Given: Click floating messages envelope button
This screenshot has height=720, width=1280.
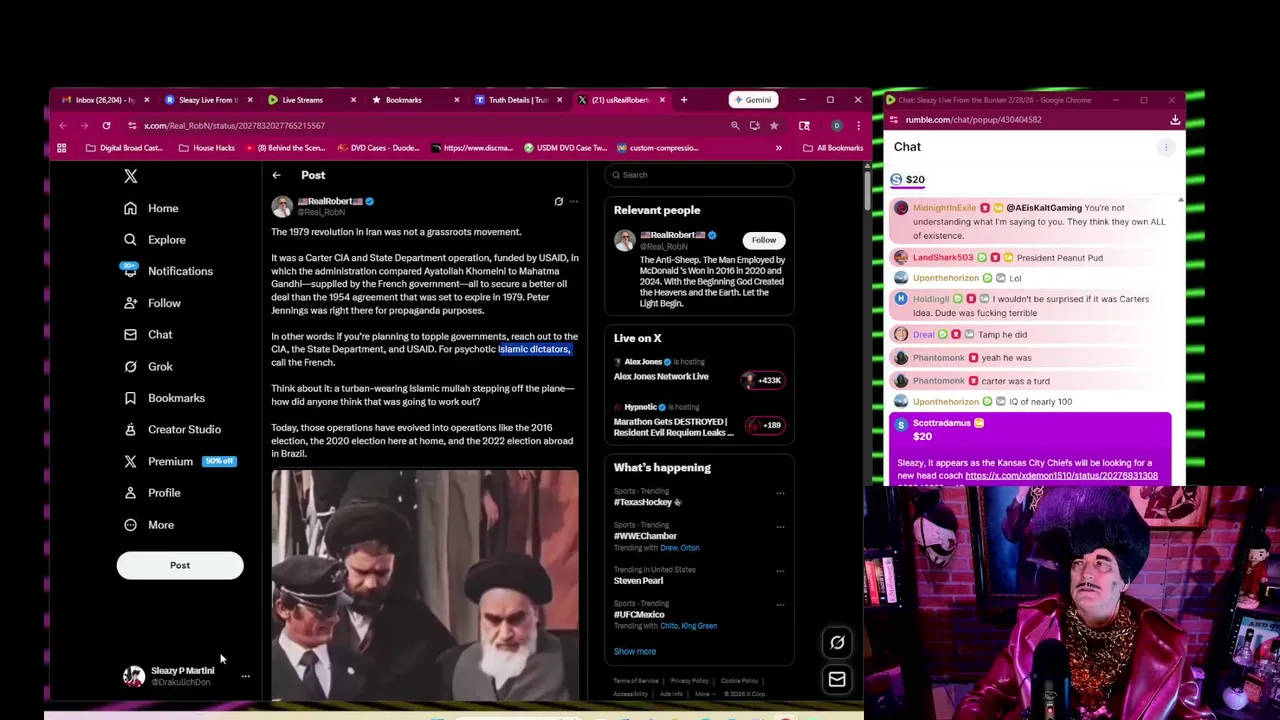Looking at the screenshot, I should point(837,680).
